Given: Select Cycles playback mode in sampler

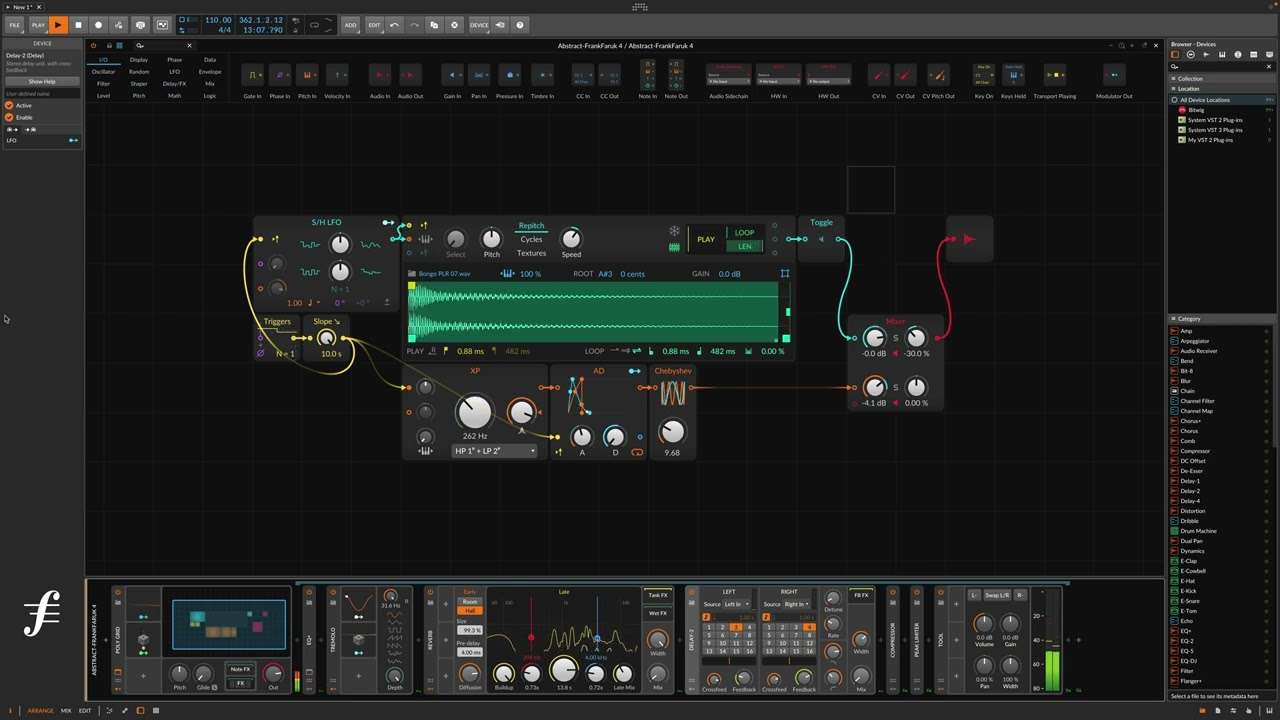Looking at the screenshot, I should coord(531,239).
